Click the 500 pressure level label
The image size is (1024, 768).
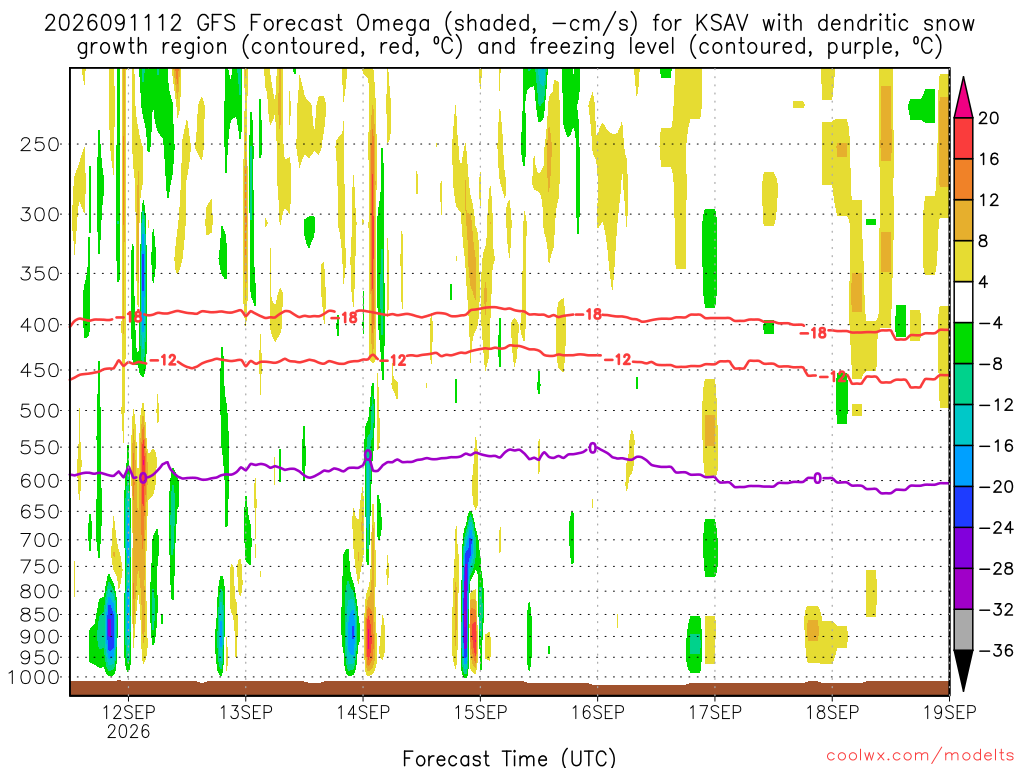[40, 411]
